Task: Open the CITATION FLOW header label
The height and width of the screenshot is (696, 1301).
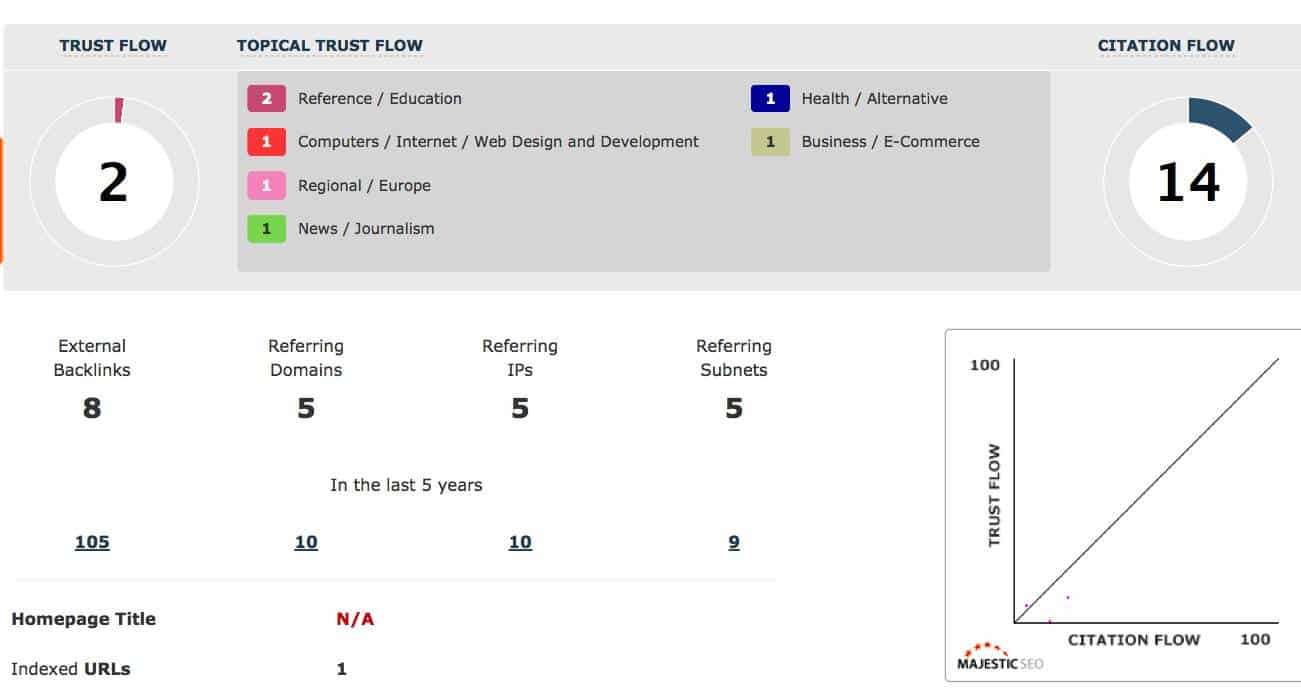Action: coord(1166,45)
